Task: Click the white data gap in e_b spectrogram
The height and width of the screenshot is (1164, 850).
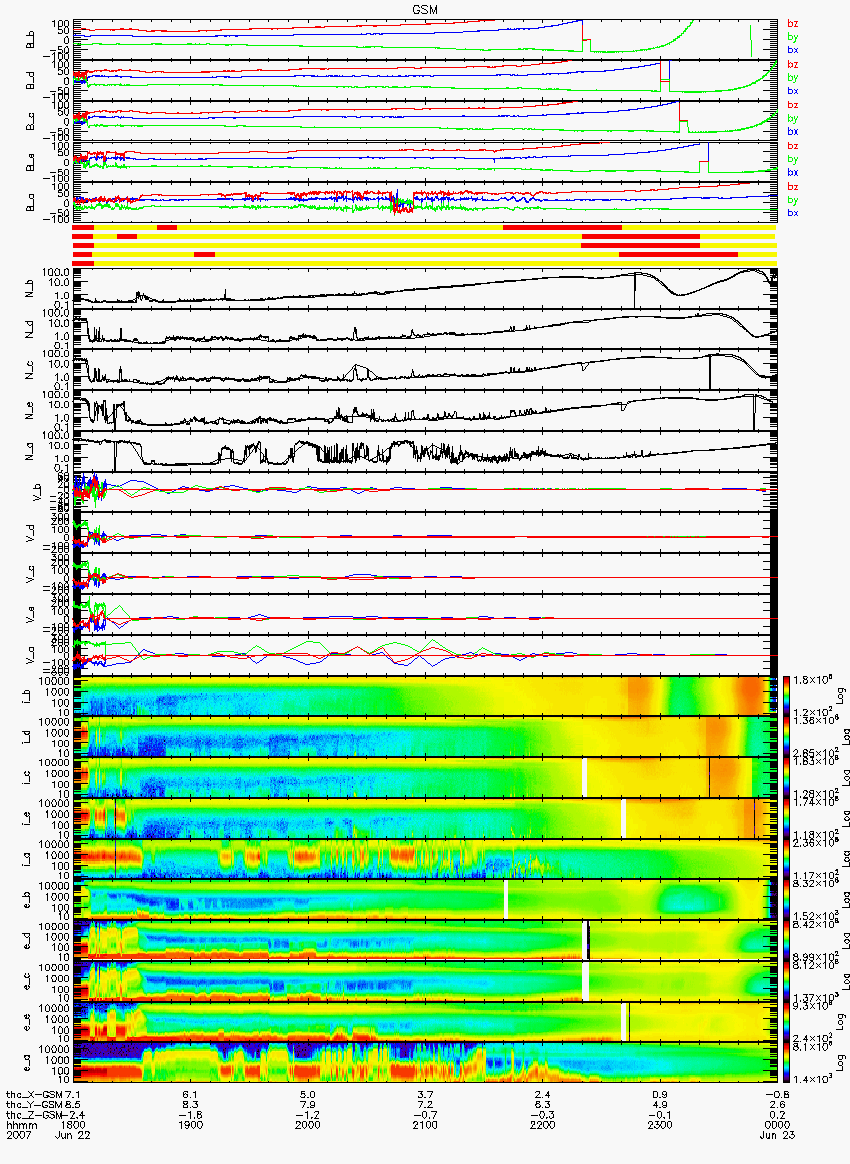Action: [x=506, y=900]
